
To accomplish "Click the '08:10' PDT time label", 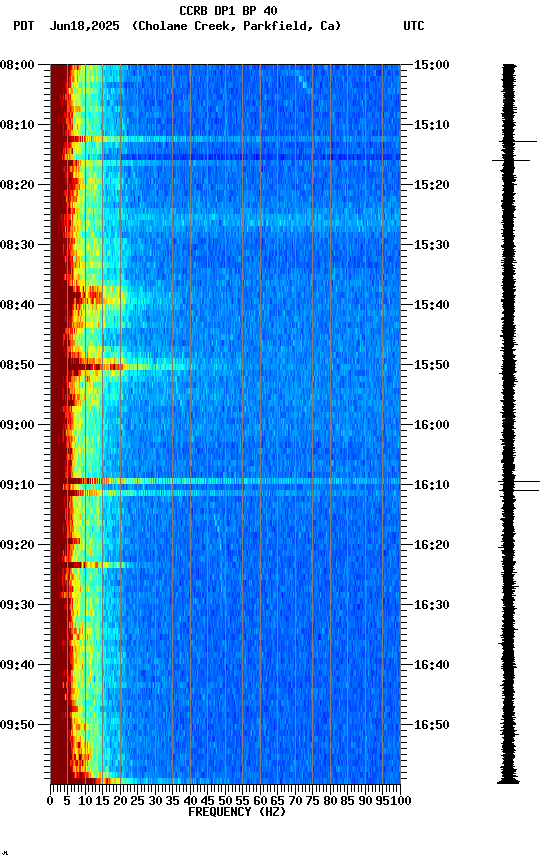I will click(17, 125).
